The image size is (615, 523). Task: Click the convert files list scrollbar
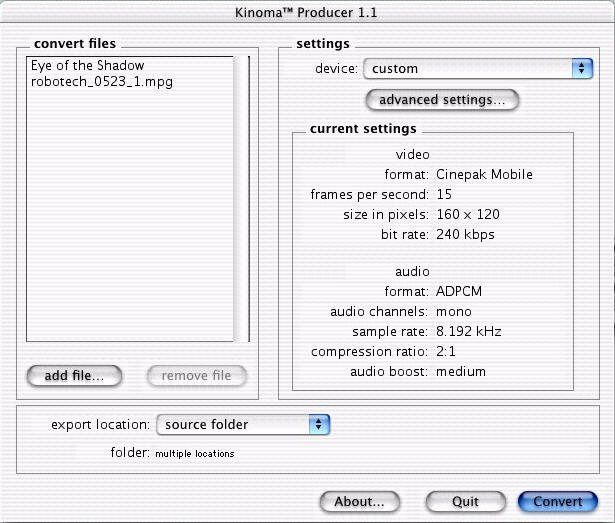(241, 199)
